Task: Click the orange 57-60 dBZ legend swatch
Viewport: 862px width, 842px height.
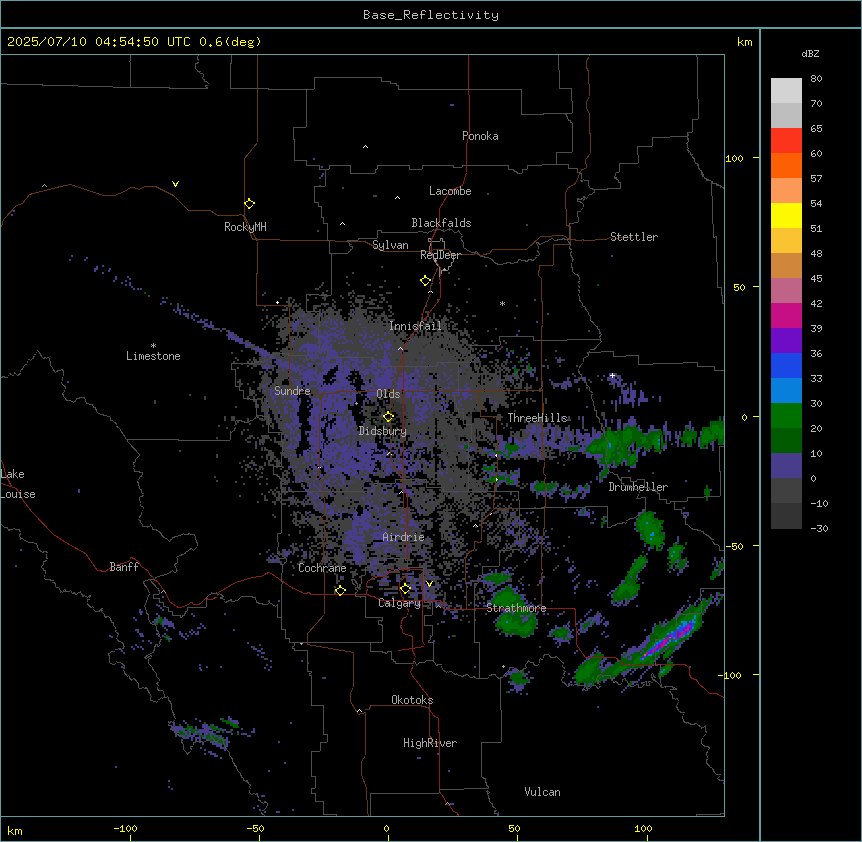Action: pos(786,165)
